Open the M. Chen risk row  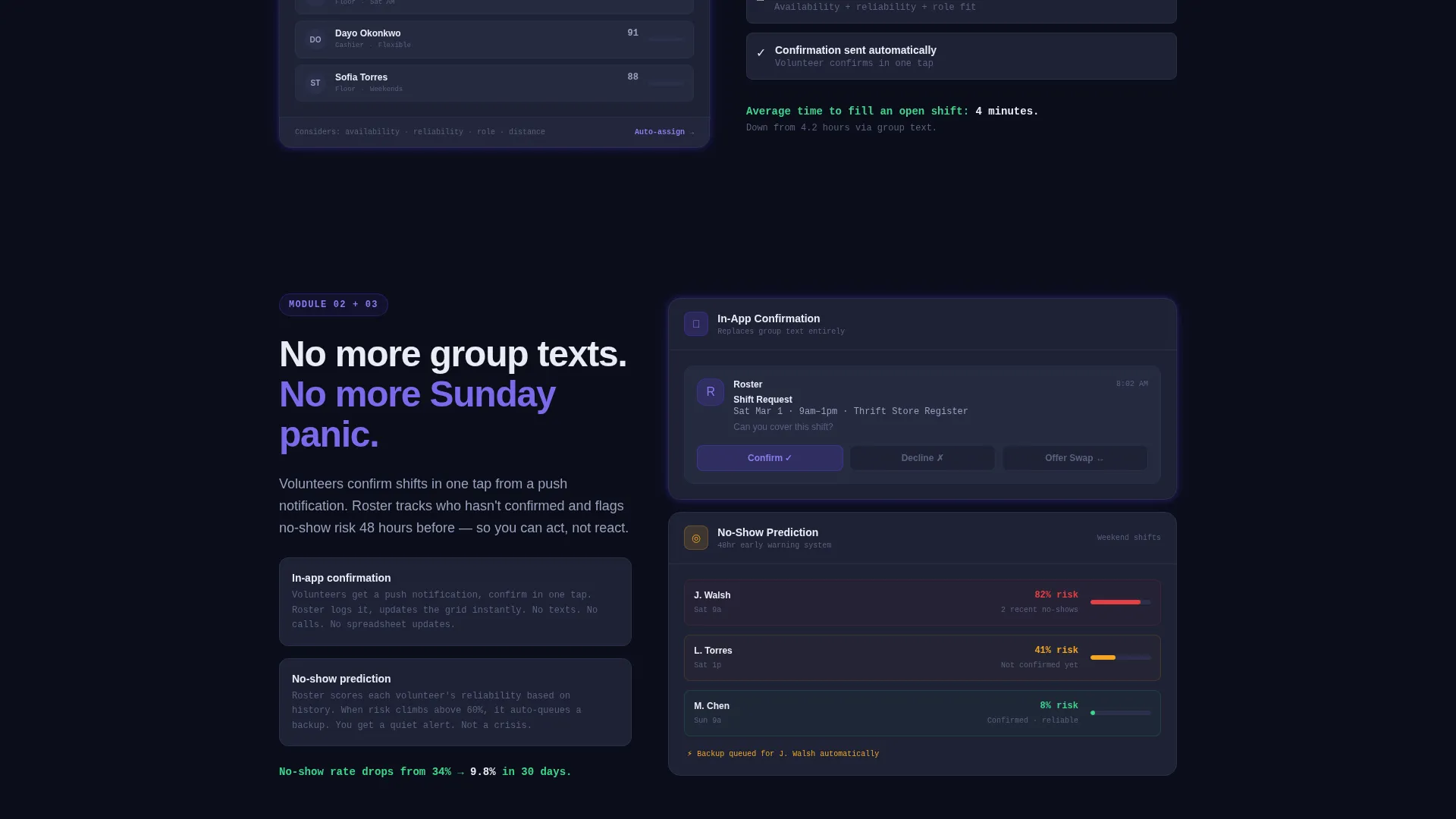tap(922, 713)
